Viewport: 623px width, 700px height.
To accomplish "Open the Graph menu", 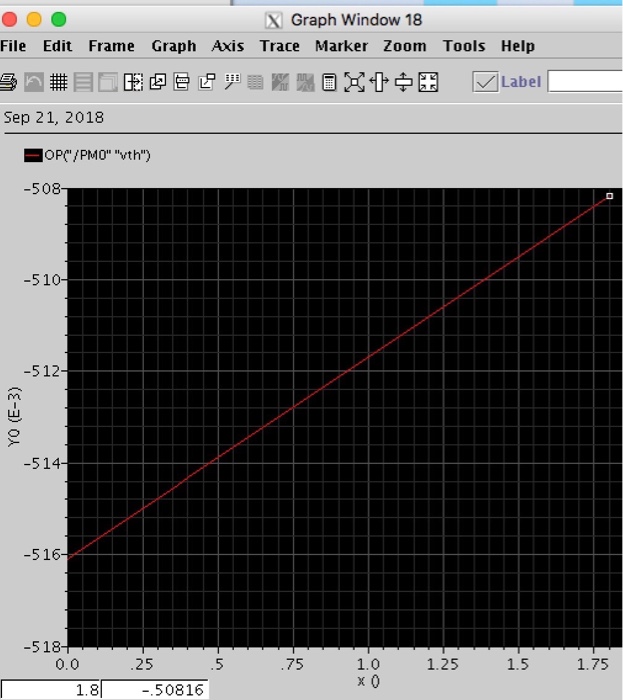I will coord(174,46).
